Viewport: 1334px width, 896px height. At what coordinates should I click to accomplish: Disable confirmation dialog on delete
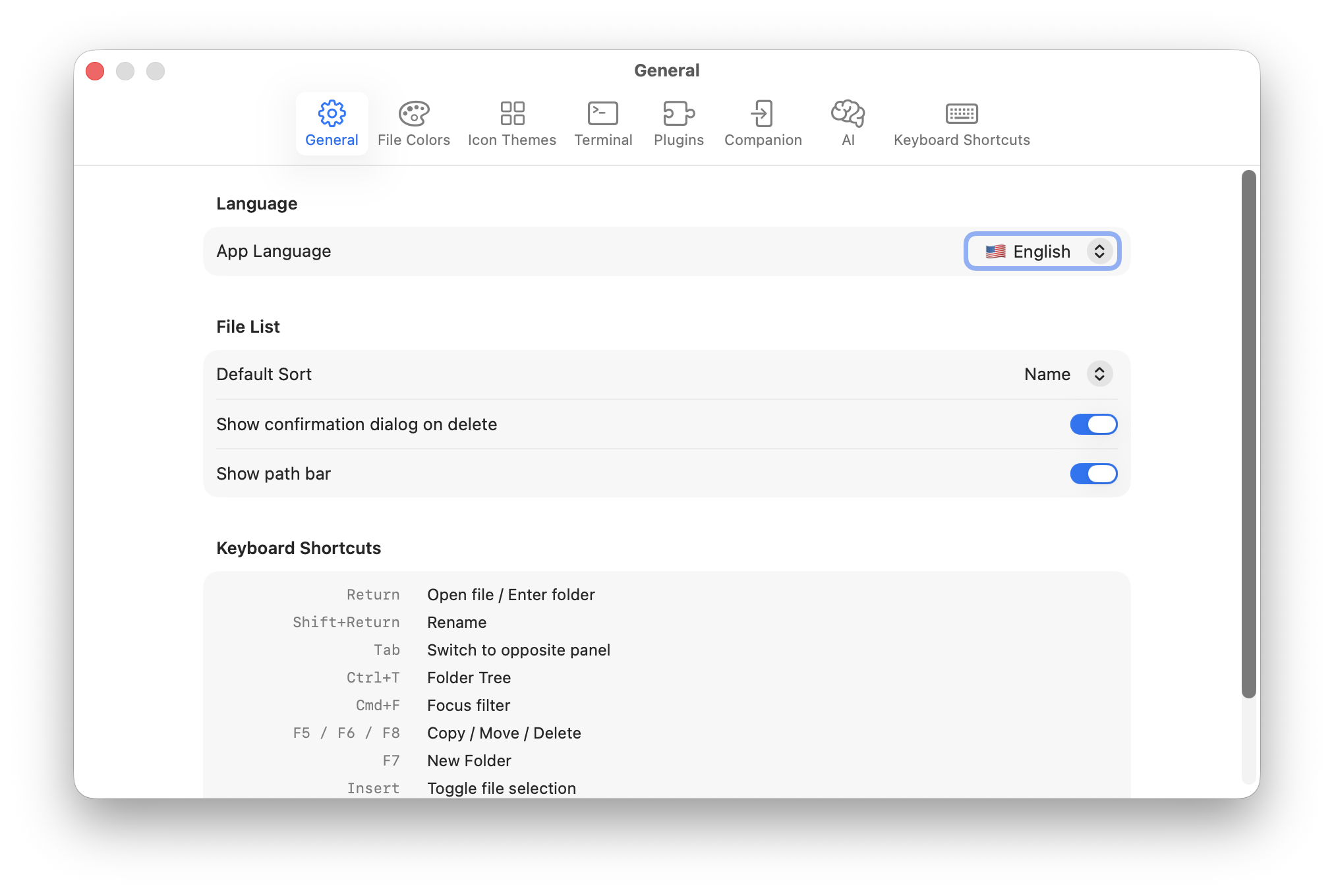pyautogui.click(x=1093, y=424)
